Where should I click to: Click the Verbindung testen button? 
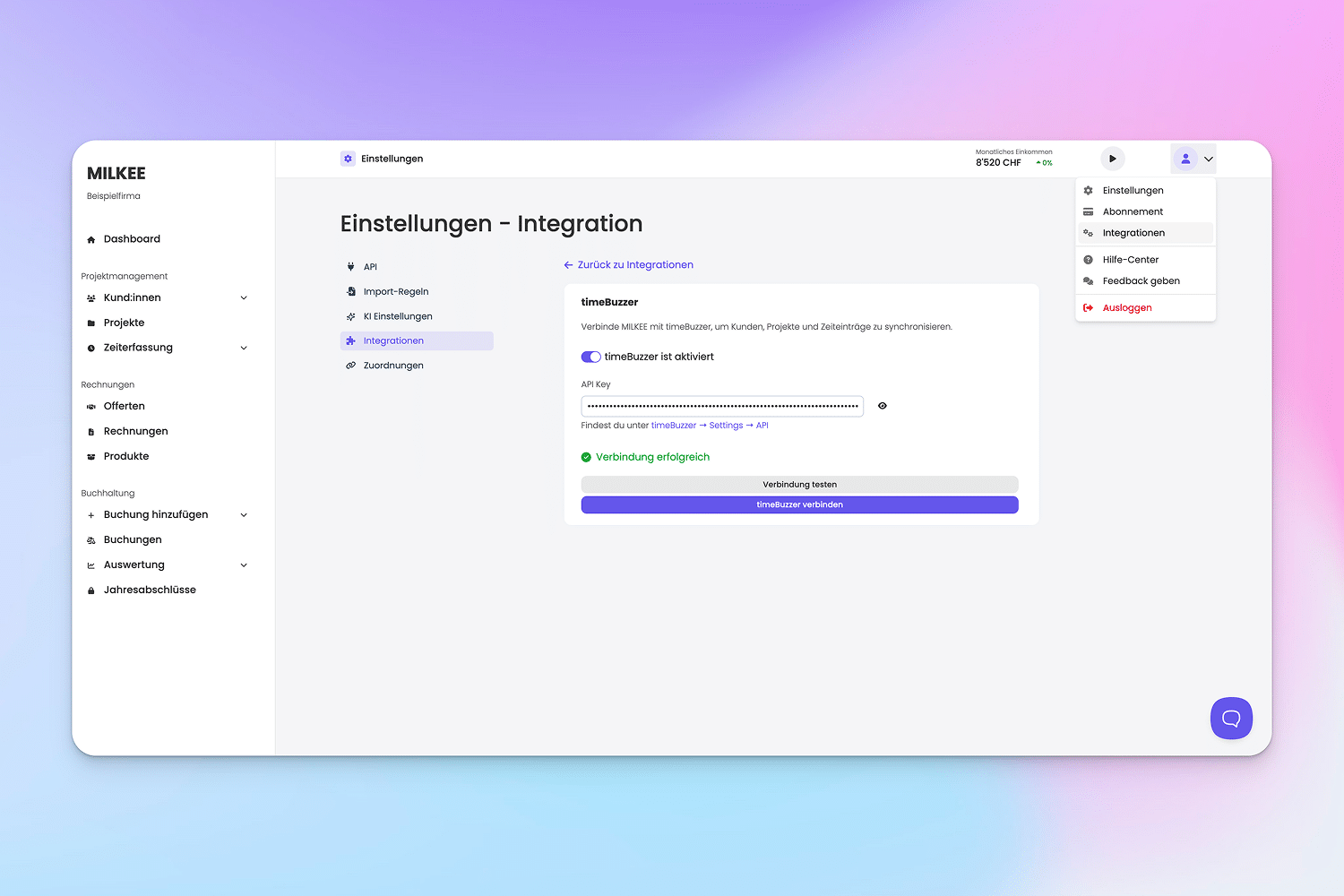click(799, 485)
